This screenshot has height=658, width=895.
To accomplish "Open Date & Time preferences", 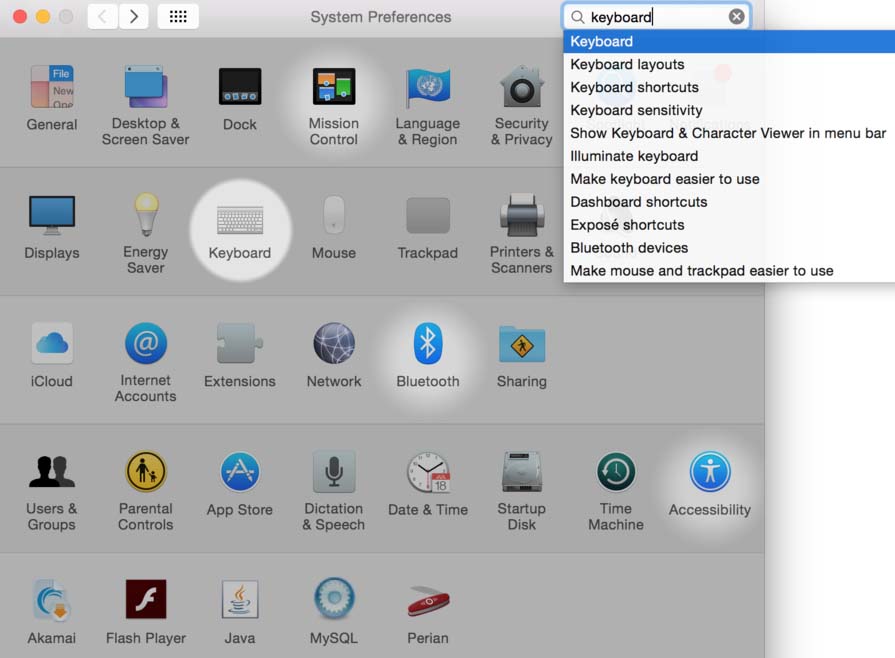I will click(x=428, y=484).
